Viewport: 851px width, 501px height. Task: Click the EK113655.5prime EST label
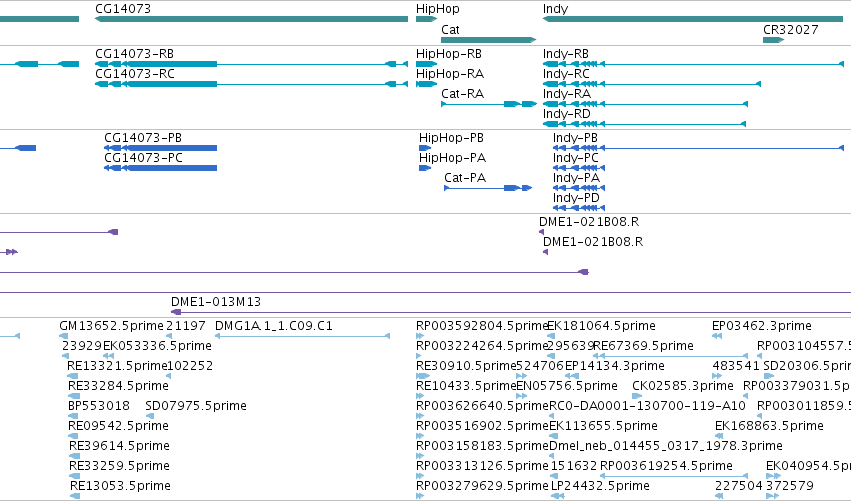pos(604,427)
